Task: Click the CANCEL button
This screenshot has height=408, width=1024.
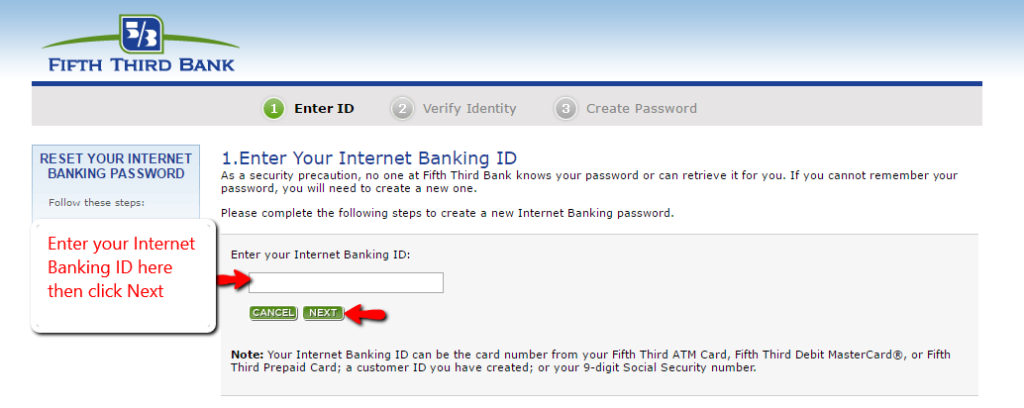Action: click(x=273, y=313)
